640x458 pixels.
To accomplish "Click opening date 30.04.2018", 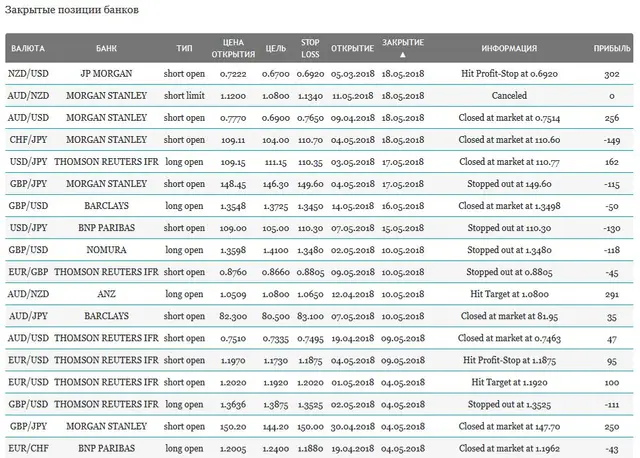I will click(353, 427).
